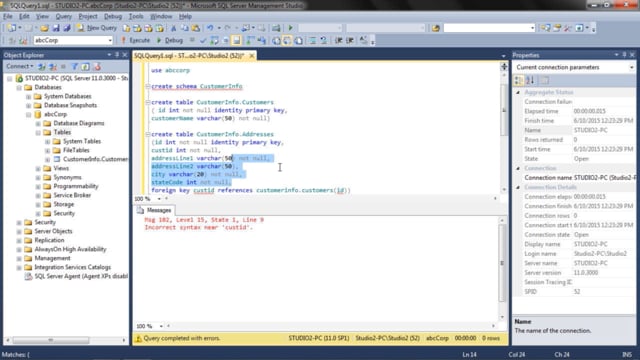This screenshot has height=360, width=640.
Task: Click the Save All icon in toolbar
Action: click(x=67, y=28)
